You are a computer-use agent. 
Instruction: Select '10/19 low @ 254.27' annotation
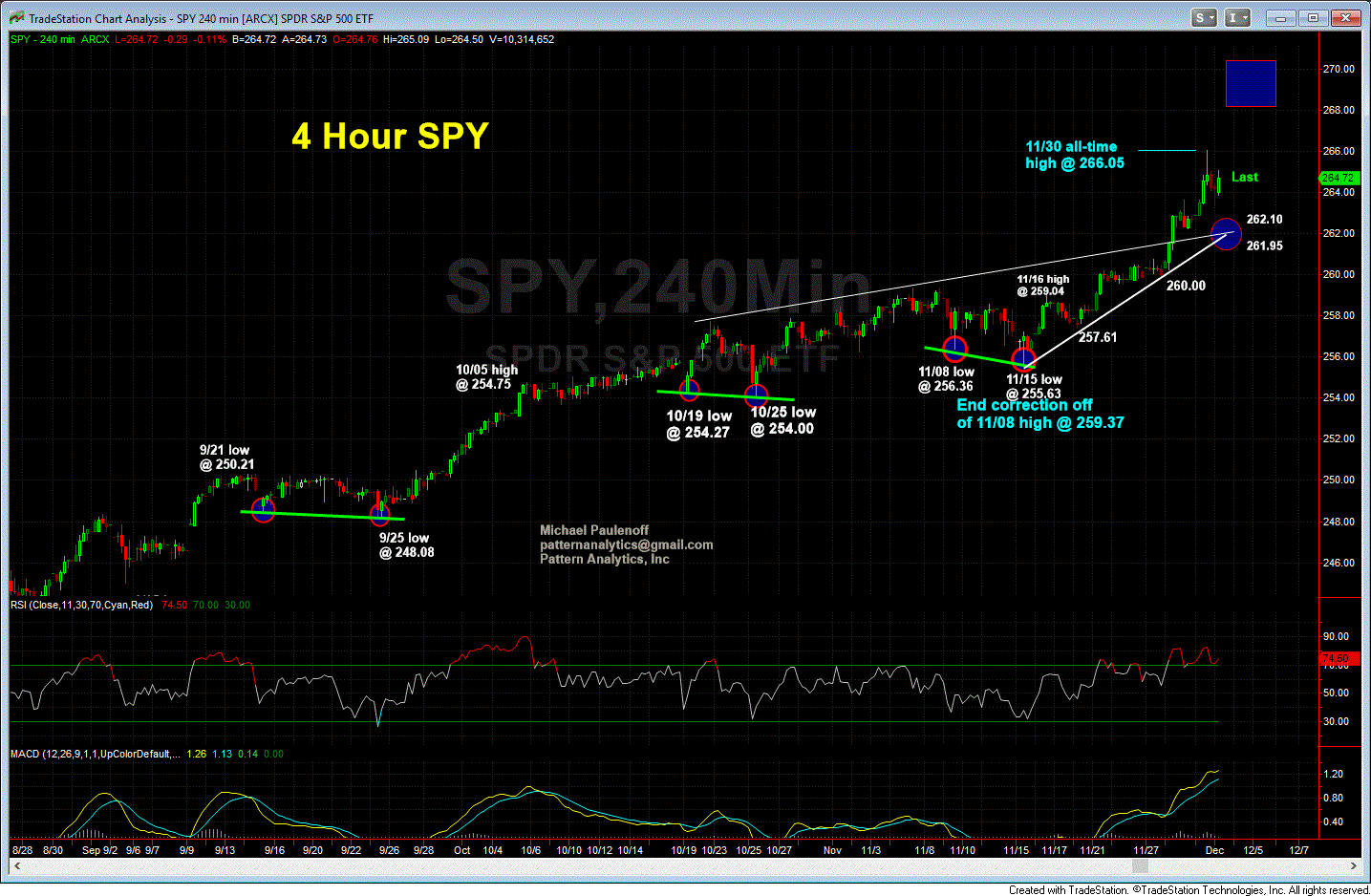(x=698, y=424)
